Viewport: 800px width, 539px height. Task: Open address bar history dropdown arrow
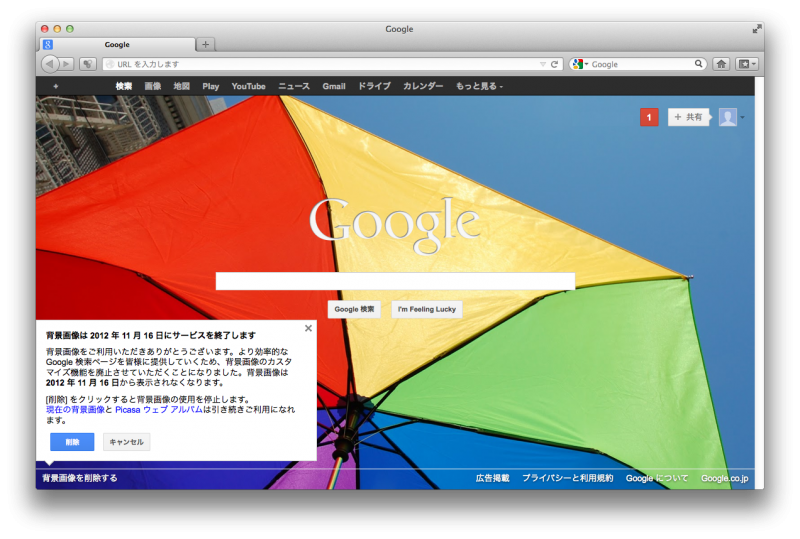point(542,64)
